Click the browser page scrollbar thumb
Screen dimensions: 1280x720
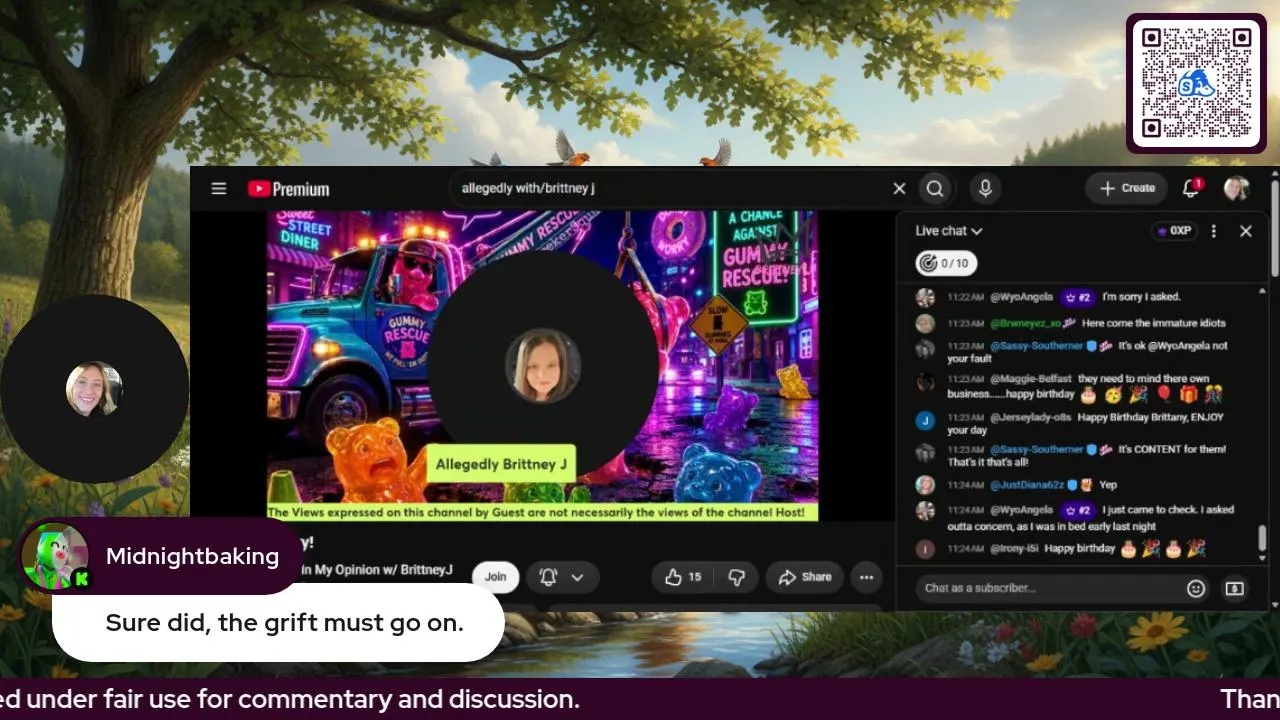[x=1275, y=228]
